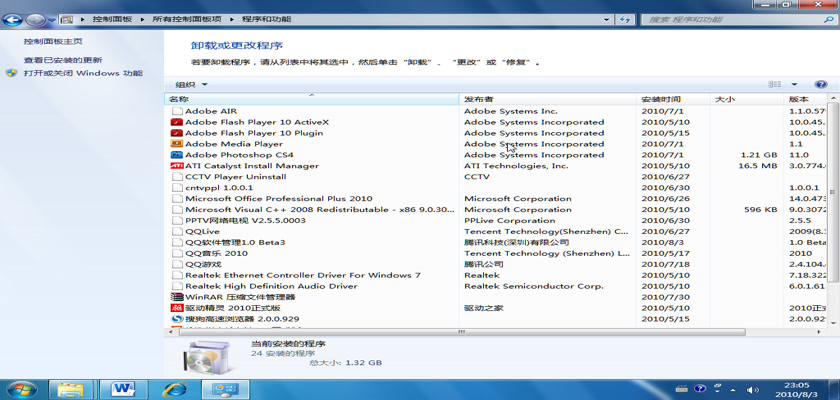Image resolution: width=840 pixels, height=400 pixels.
Task: Click the 控制面板 breadcrumb in address bar
Action: pyautogui.click(x=111, y=19)
